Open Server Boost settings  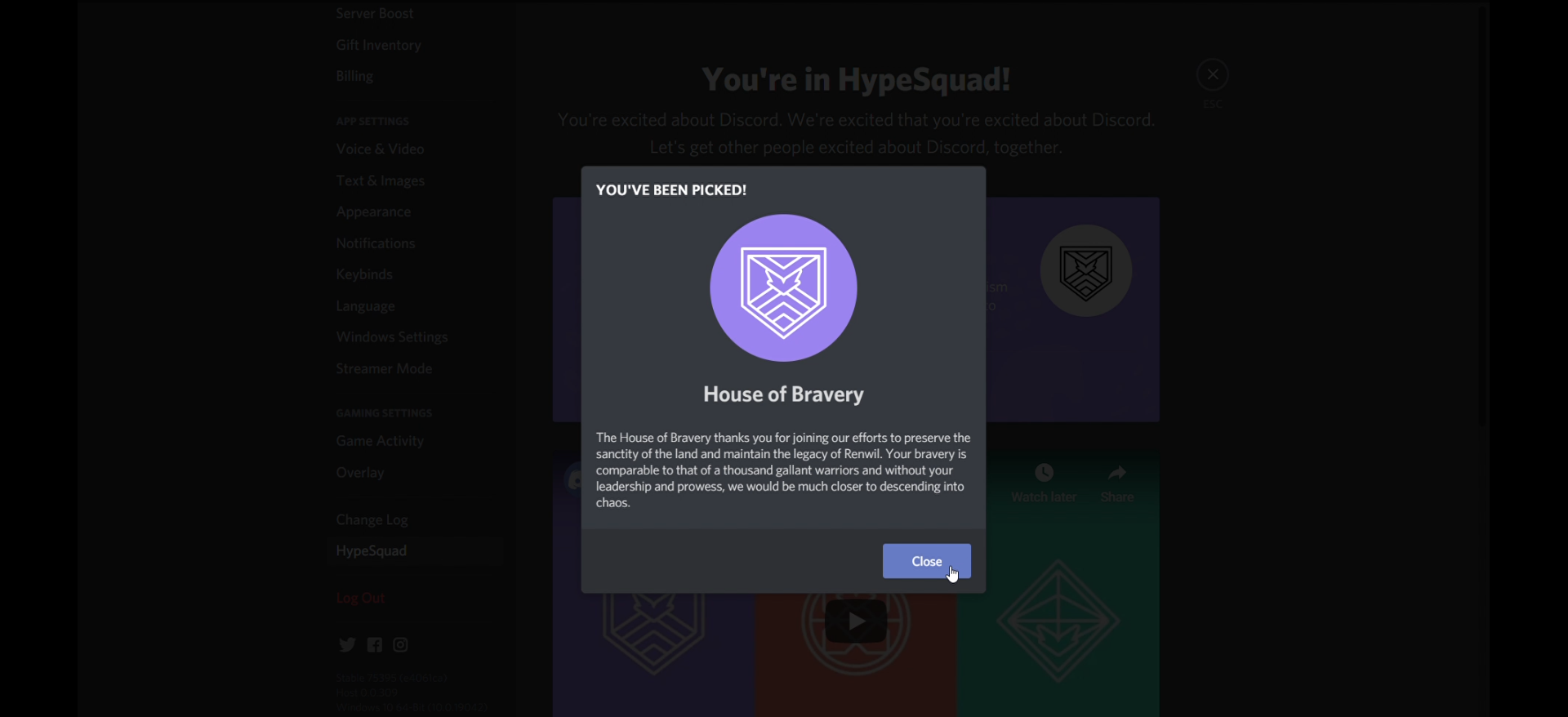[x=375, y=13]
